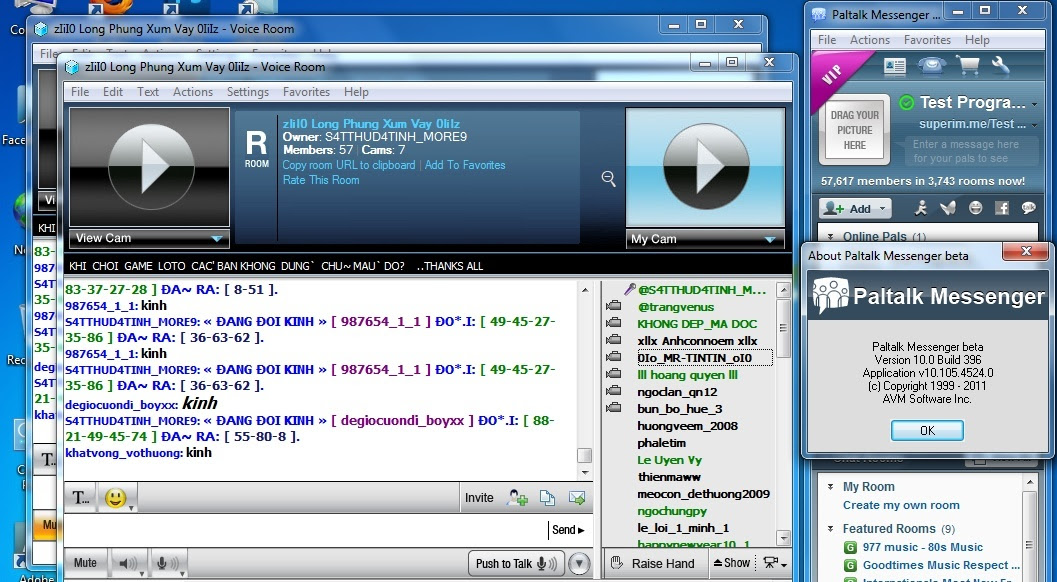The height and width of the screenshot is (582, 1057).
Task: Click the copy room link icon beside Invite
Action: pyautogui.click(x=547, y=498)
